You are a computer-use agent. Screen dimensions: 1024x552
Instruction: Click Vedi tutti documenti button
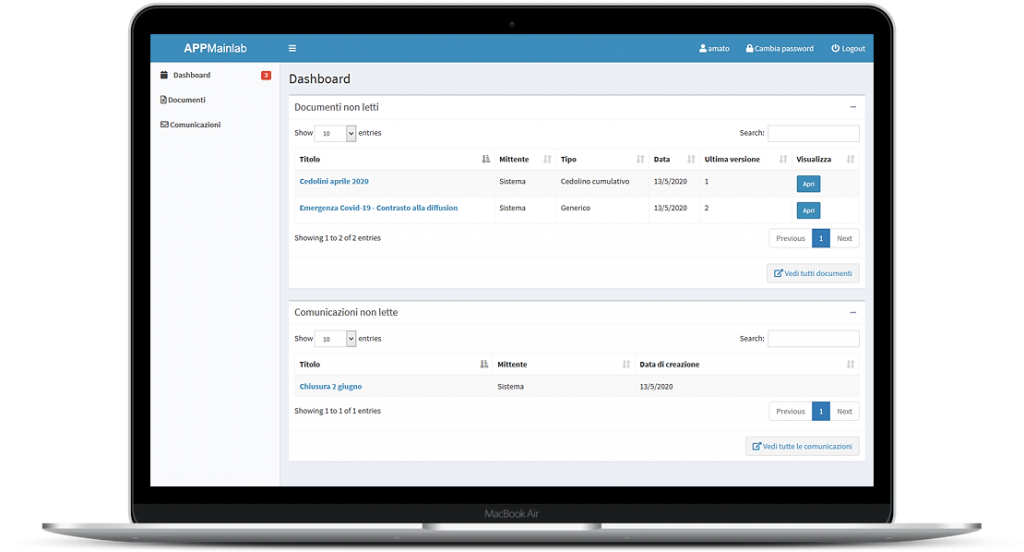(812, 273)
